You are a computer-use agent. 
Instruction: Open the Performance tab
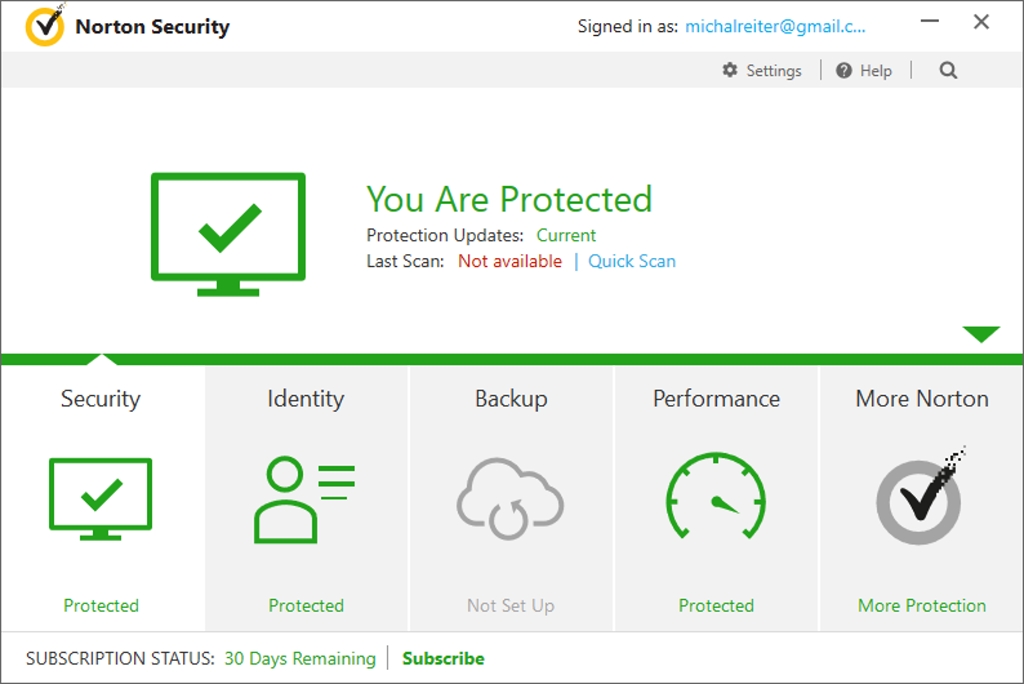[x=716, y=399]
